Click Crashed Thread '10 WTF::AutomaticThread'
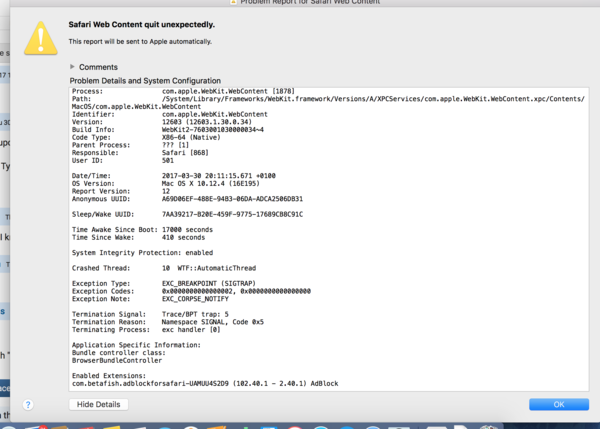The width and height of the screenshot is (600, 429). pyautogui.click(x=209, y=268)
